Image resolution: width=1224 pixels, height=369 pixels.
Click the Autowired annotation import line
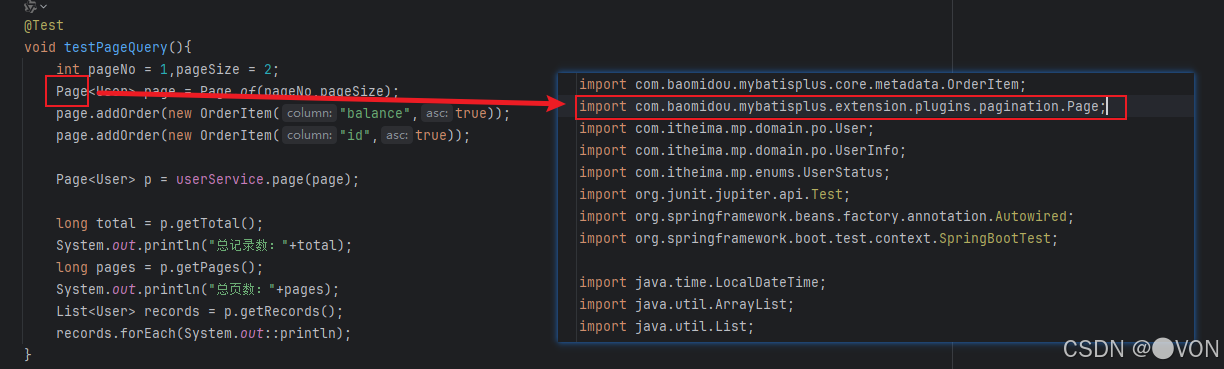coord(827,217)
